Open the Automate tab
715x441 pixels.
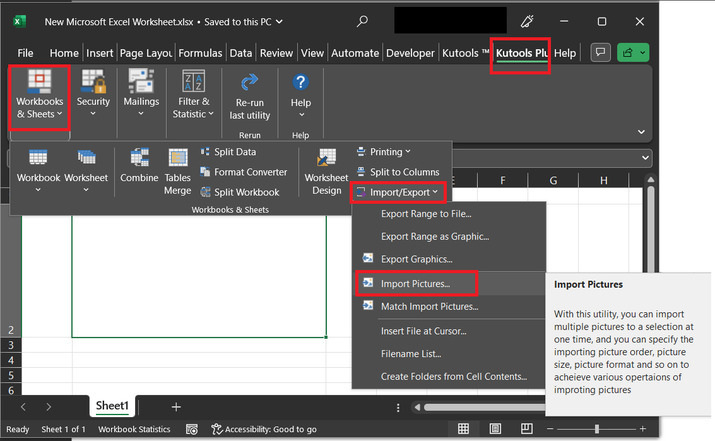pyautogui.click(x=355, y=53)
